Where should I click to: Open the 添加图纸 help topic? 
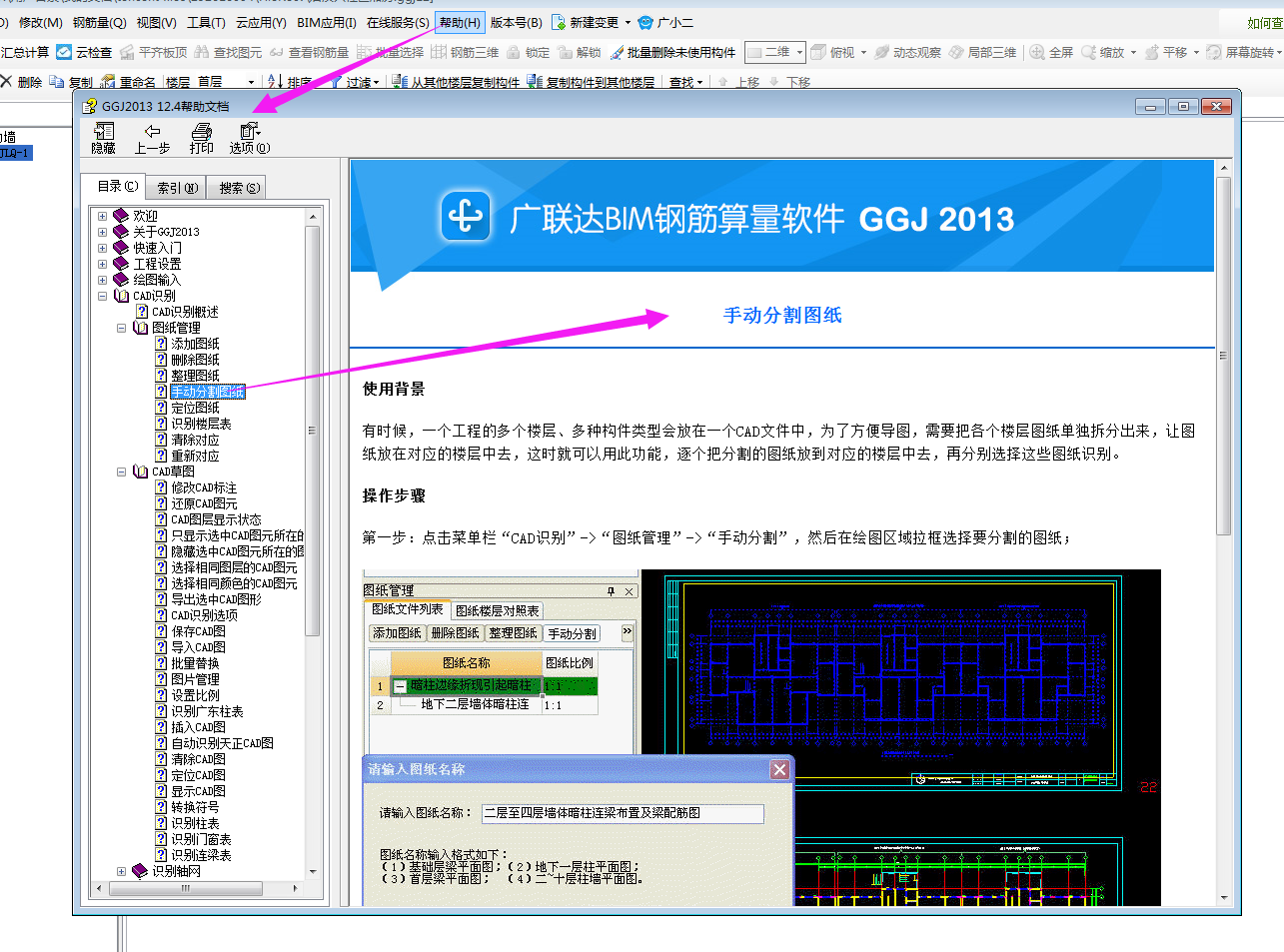point(195,344)
